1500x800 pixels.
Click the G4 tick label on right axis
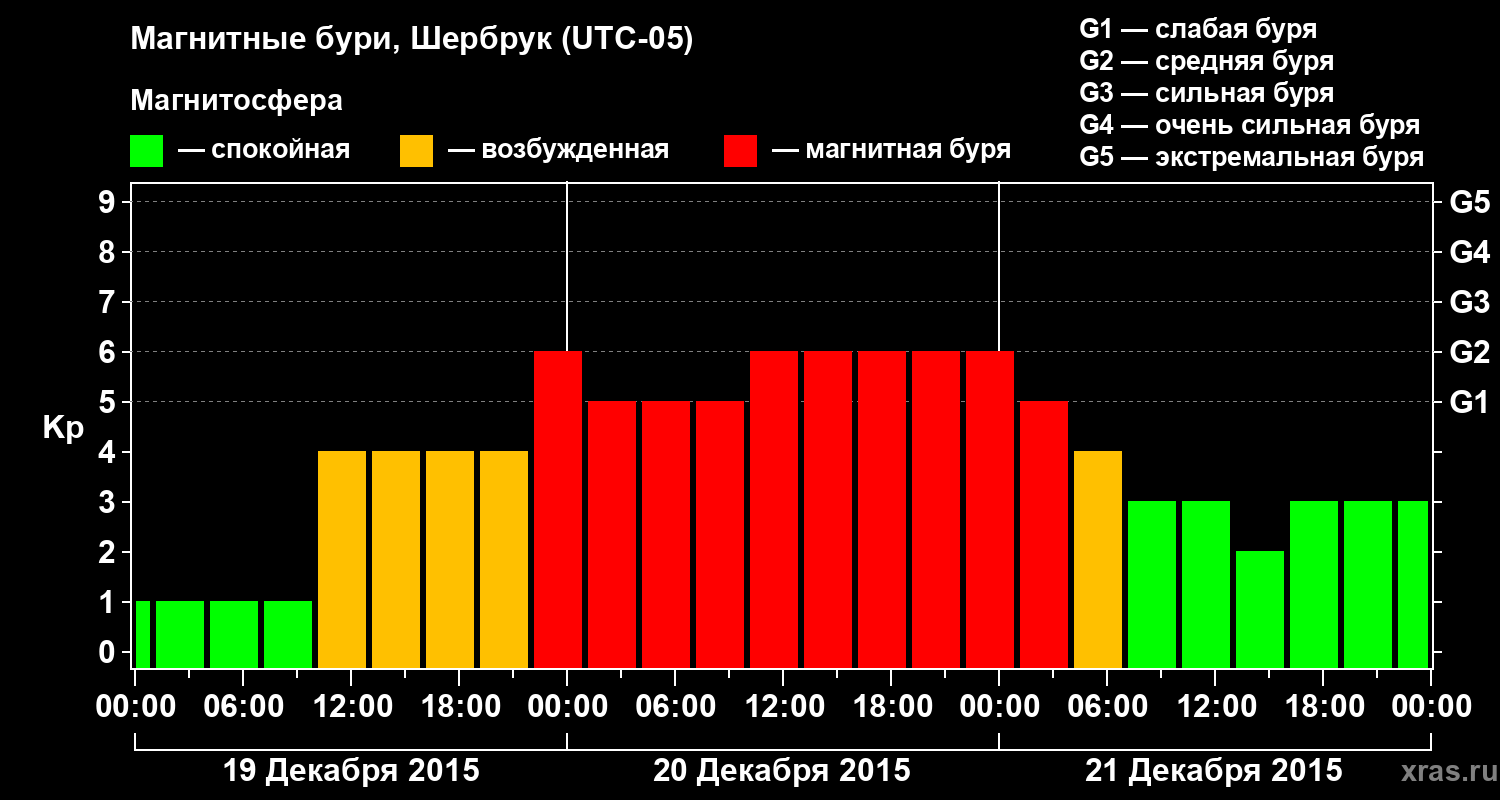coord(1469,253)
